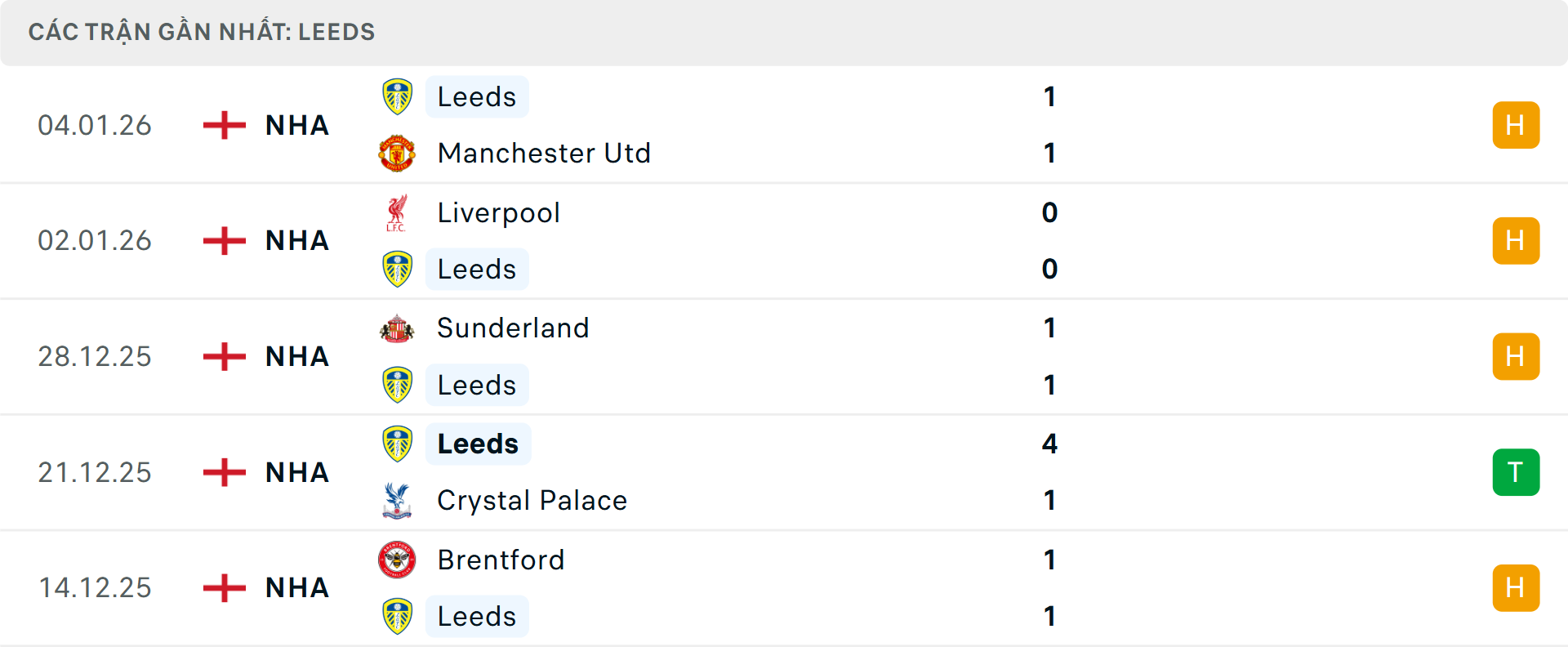Click the H draw badge for 14.12.25
The width and height of the screenshot is (1568, 647).
click(x=1516, y=588)
